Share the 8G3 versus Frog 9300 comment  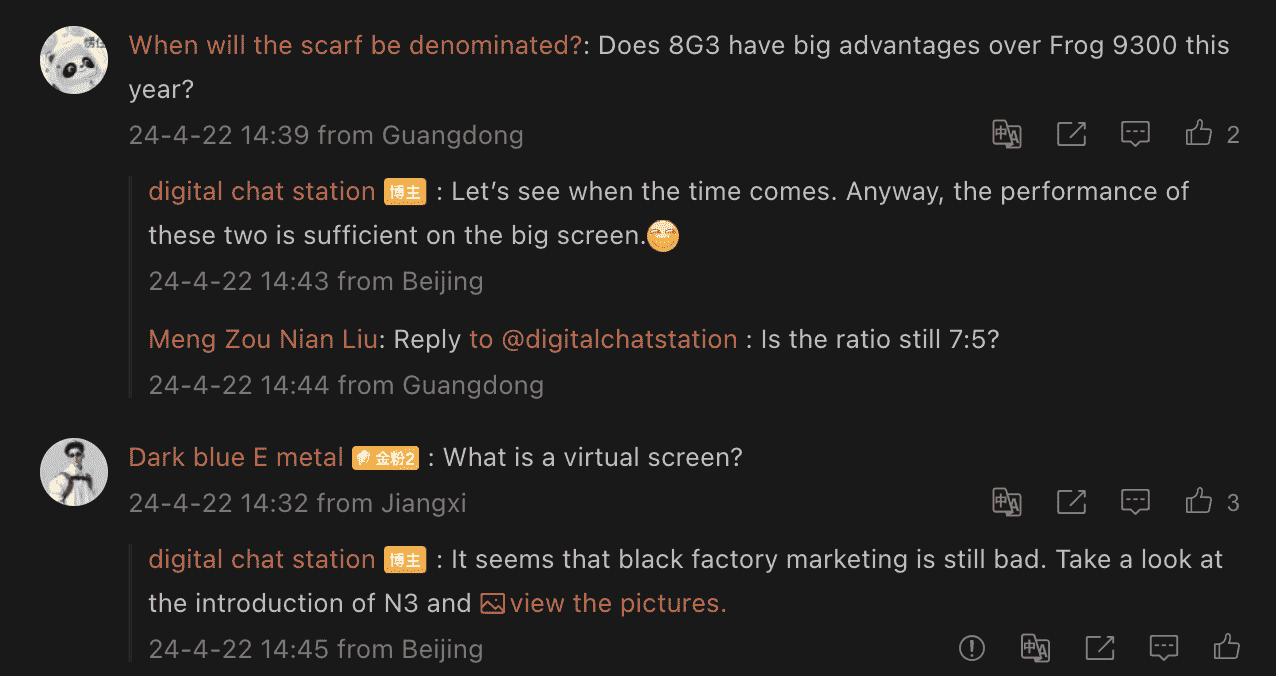click(x=1071, y=134)
